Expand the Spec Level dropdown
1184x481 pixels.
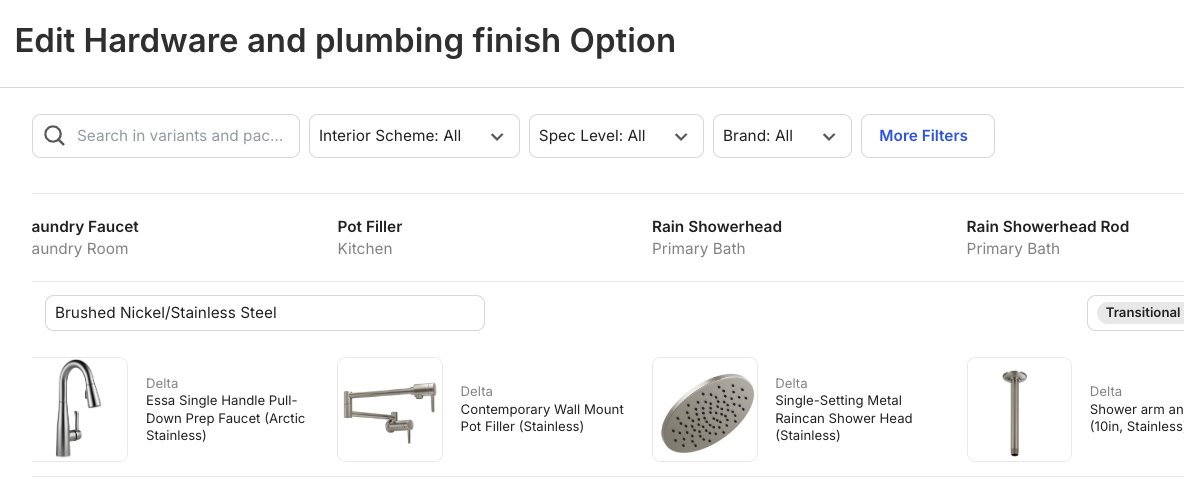coord(616,136)
